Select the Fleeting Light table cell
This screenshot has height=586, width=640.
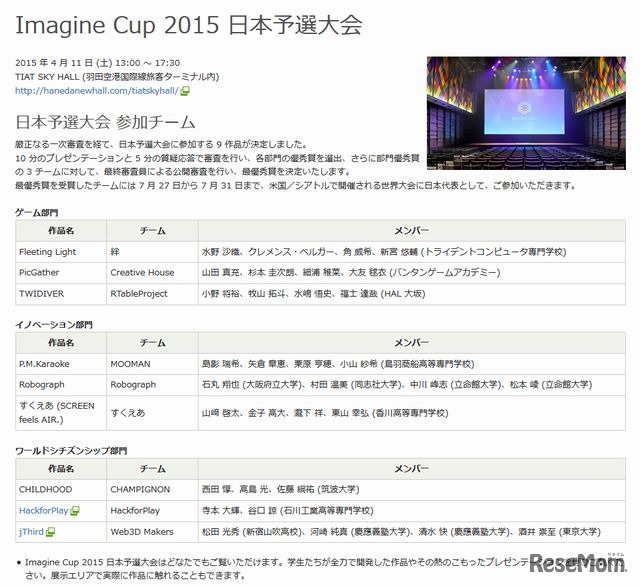pos(61,252)
